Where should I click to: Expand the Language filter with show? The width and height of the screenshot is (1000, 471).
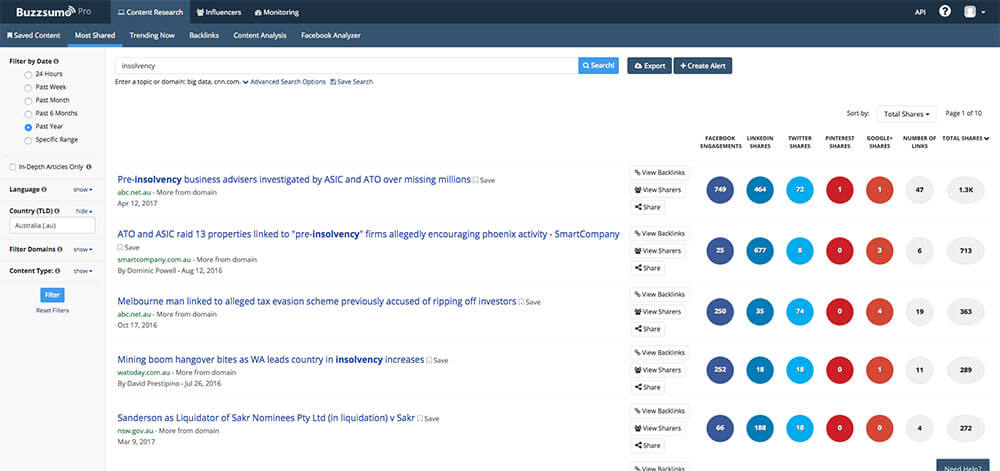pyautogui.click(x=83, y=190)
